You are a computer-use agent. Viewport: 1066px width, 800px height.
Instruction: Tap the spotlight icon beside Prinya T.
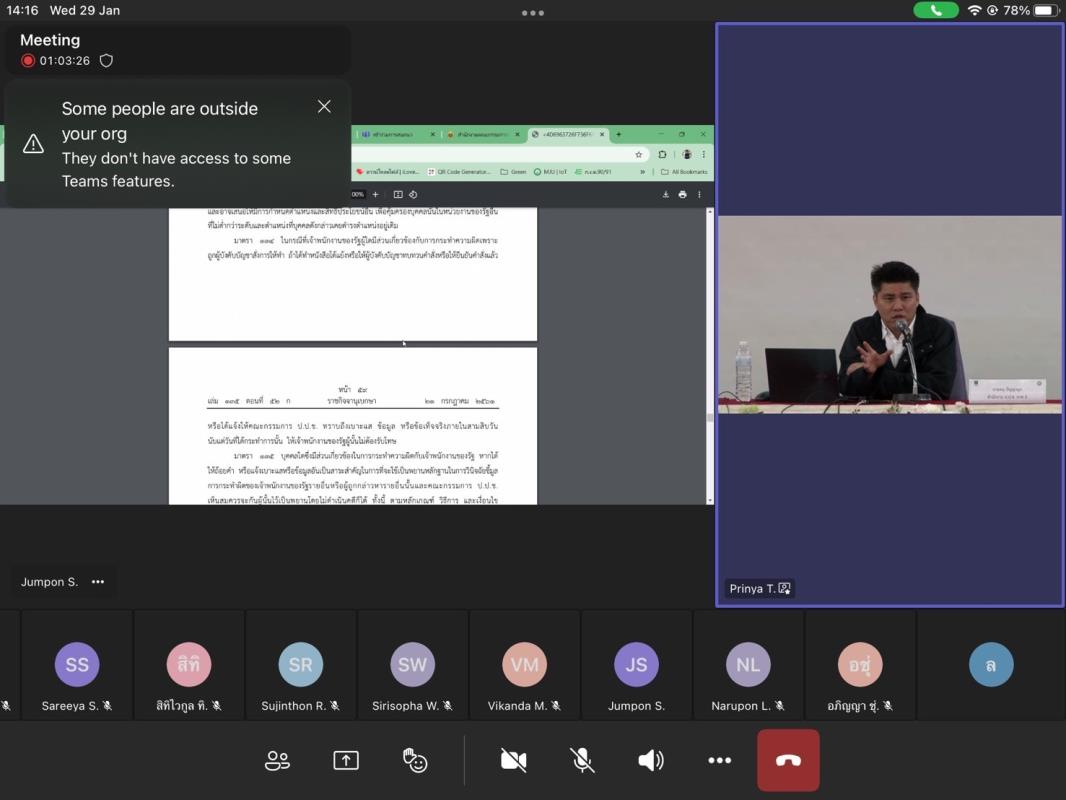[785, 589]
